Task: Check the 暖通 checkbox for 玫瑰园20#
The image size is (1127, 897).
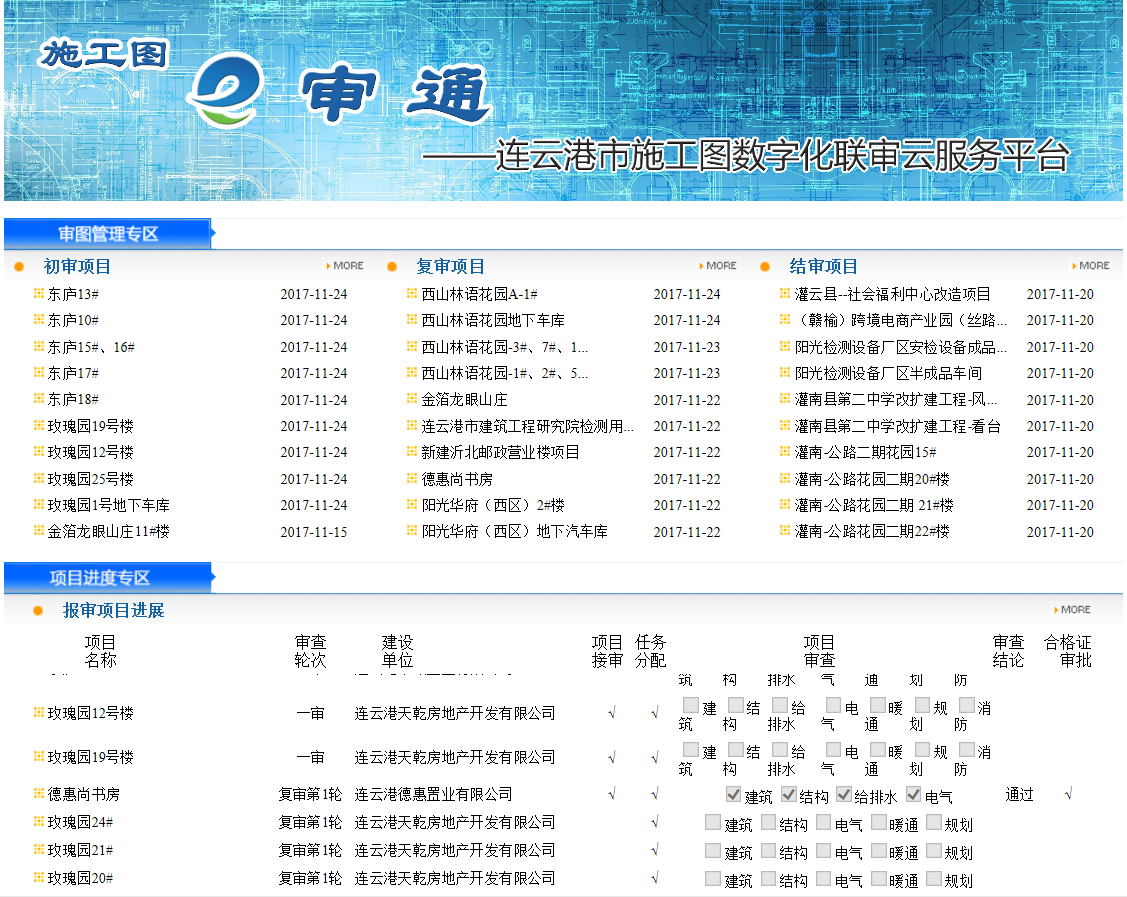Action: click(x=878, y=878)
